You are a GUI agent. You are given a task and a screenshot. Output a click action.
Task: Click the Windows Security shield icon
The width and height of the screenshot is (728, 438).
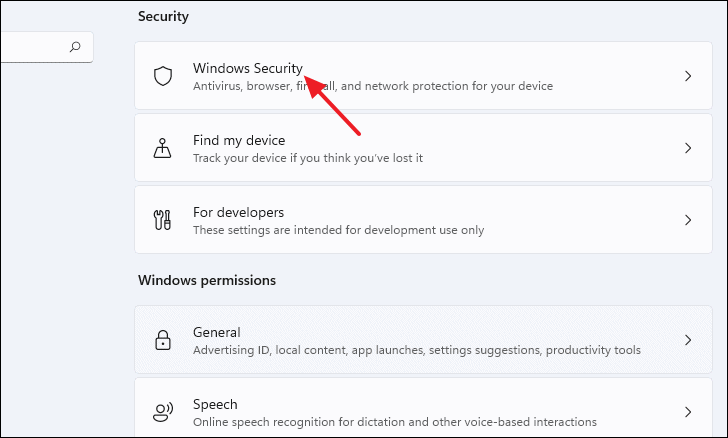[x=163, y=76]
